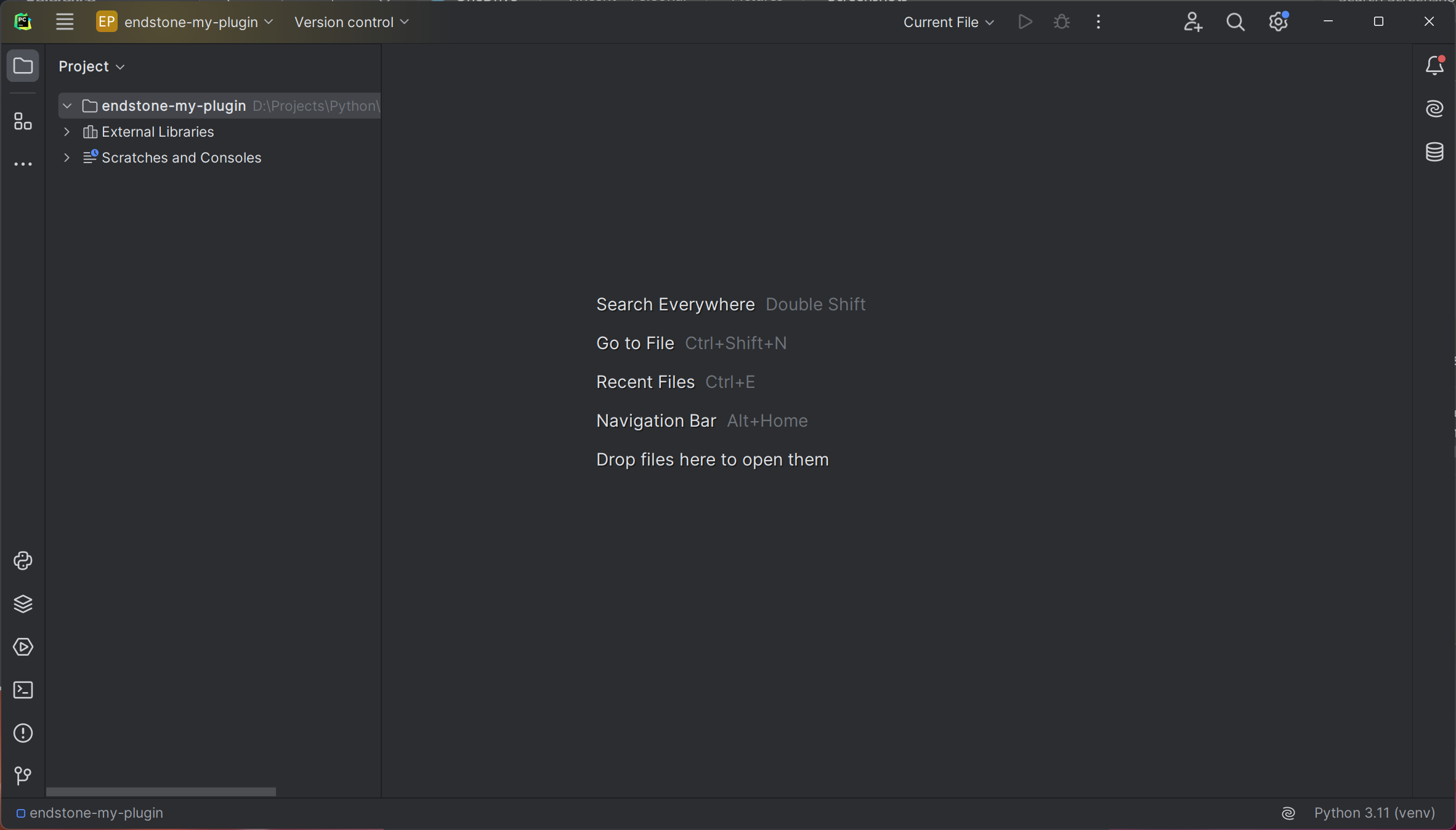The height and width of the screenshot is (830, 1456).
Task: Open the Services tool window
Action: tap(22, 647)
